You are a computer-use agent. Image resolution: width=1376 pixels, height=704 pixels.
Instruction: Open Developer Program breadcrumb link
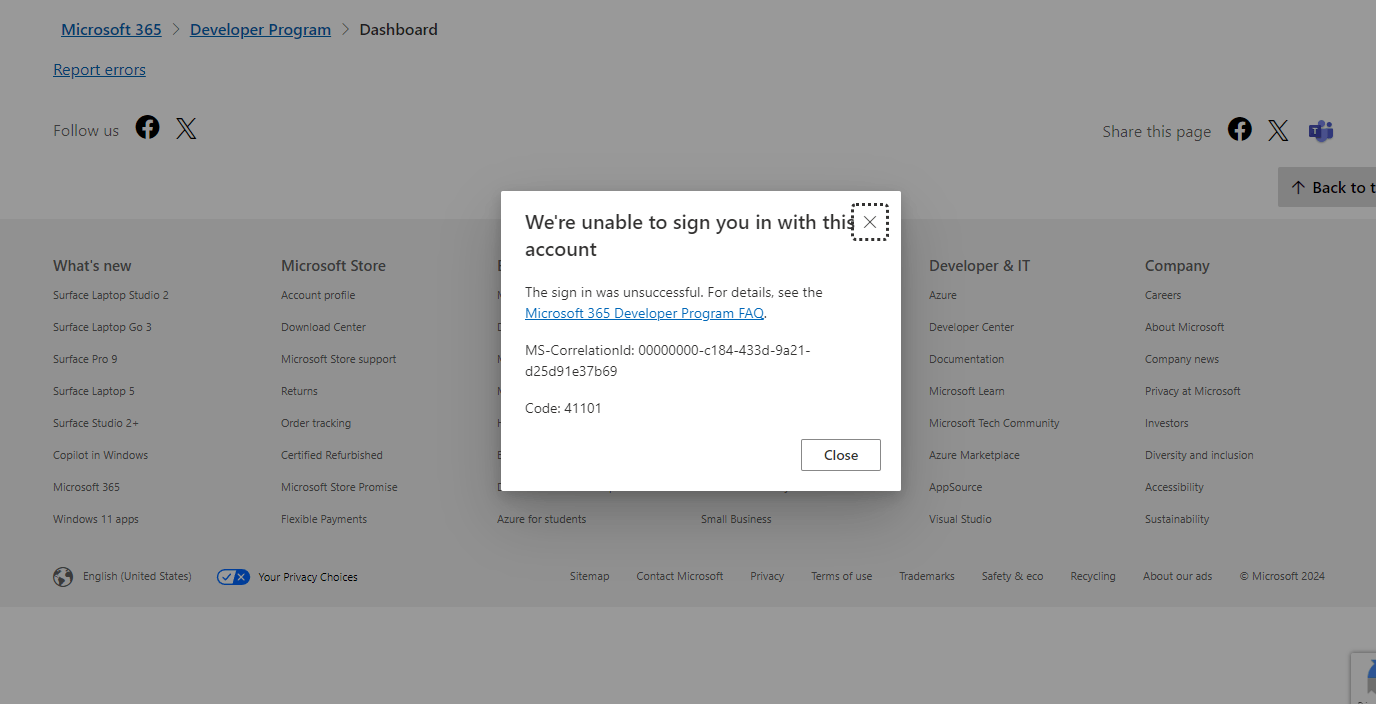click(260, 30)
